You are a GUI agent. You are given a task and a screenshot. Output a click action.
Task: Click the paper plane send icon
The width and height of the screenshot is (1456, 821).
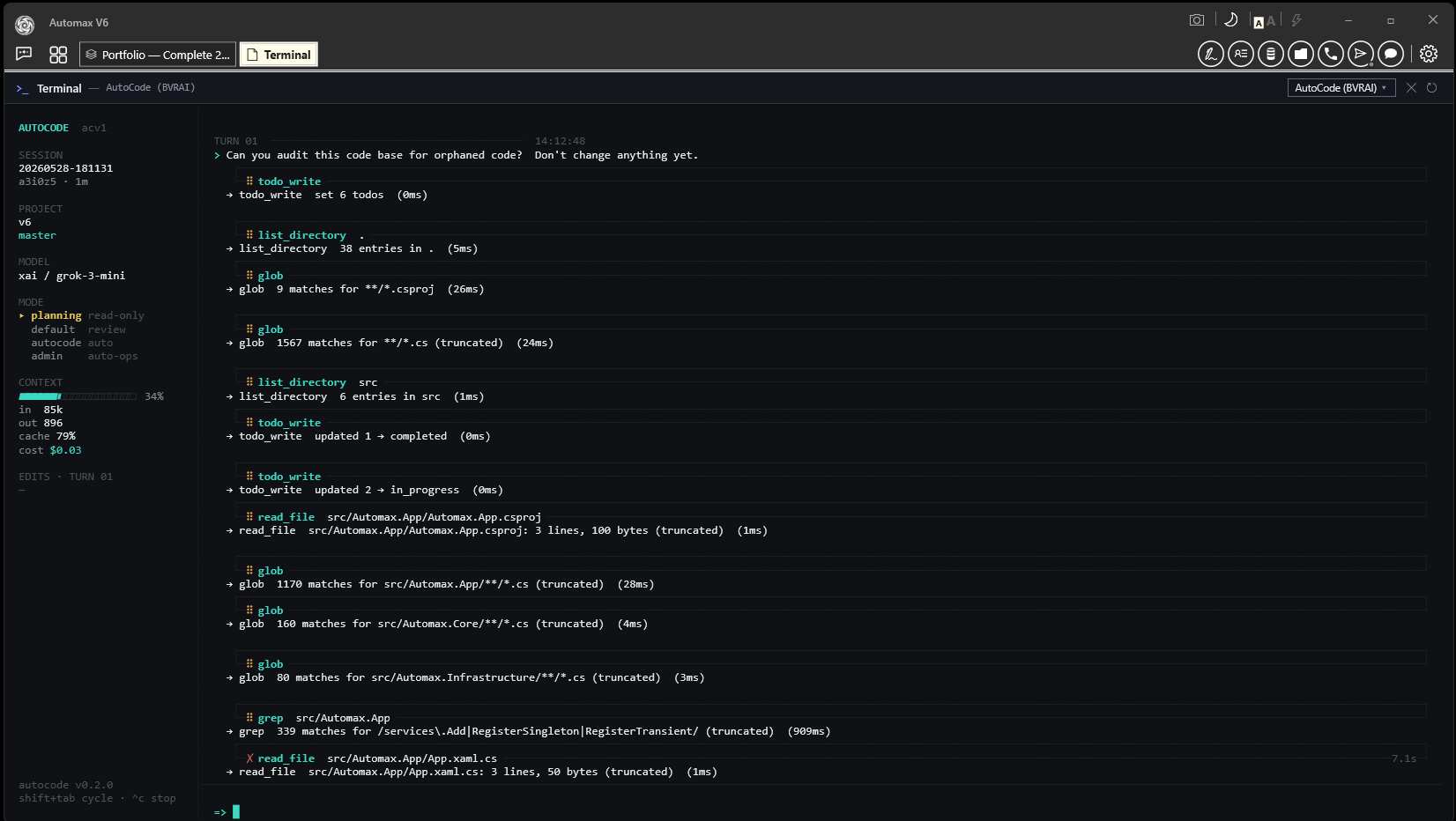[1361, 54]
